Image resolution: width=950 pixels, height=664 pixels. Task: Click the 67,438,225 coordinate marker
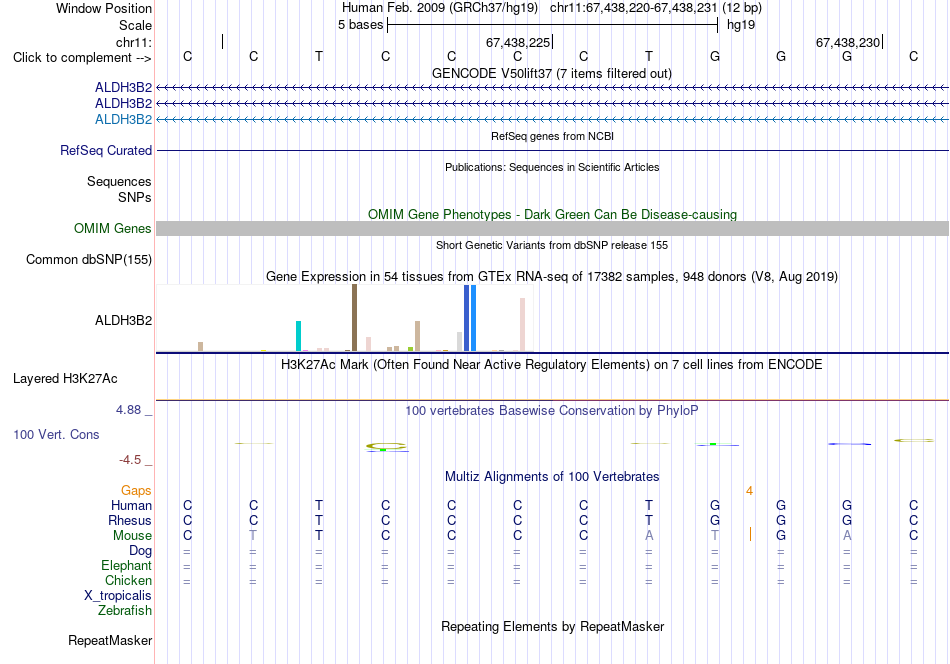point(518,42)
